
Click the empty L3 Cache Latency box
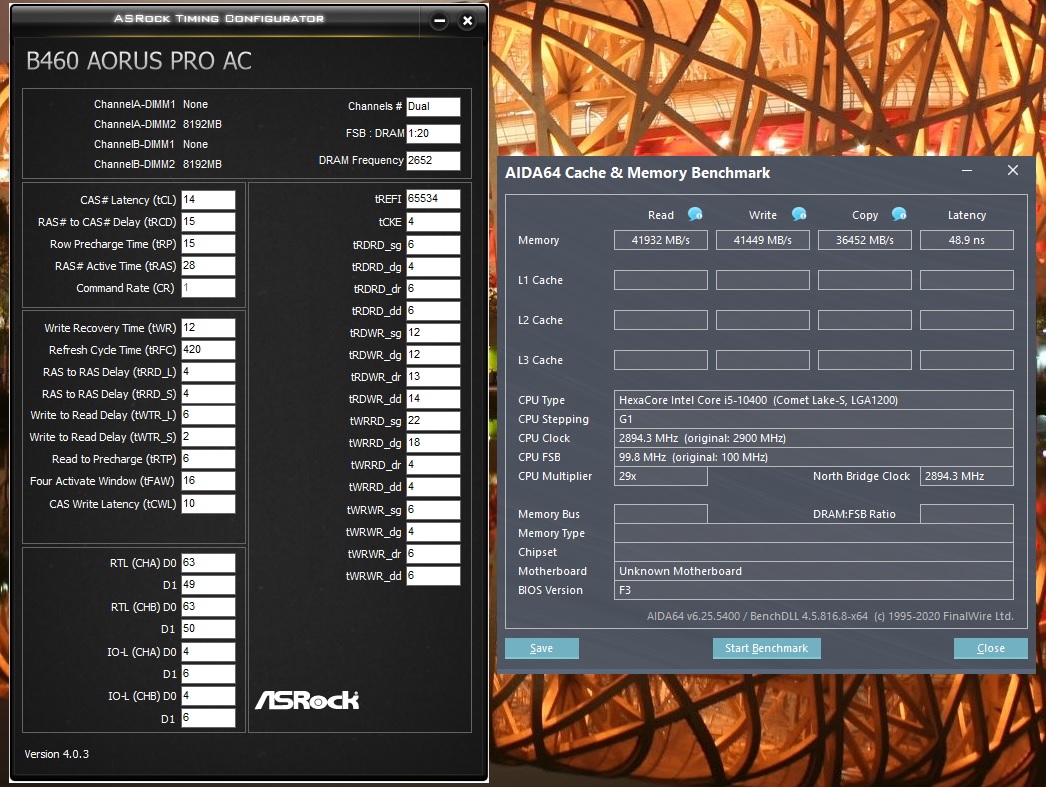point(967,360)
